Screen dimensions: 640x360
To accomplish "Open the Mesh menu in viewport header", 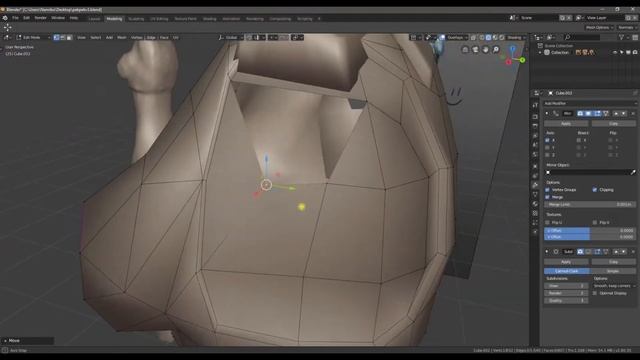I will click(x=122, y=38).
